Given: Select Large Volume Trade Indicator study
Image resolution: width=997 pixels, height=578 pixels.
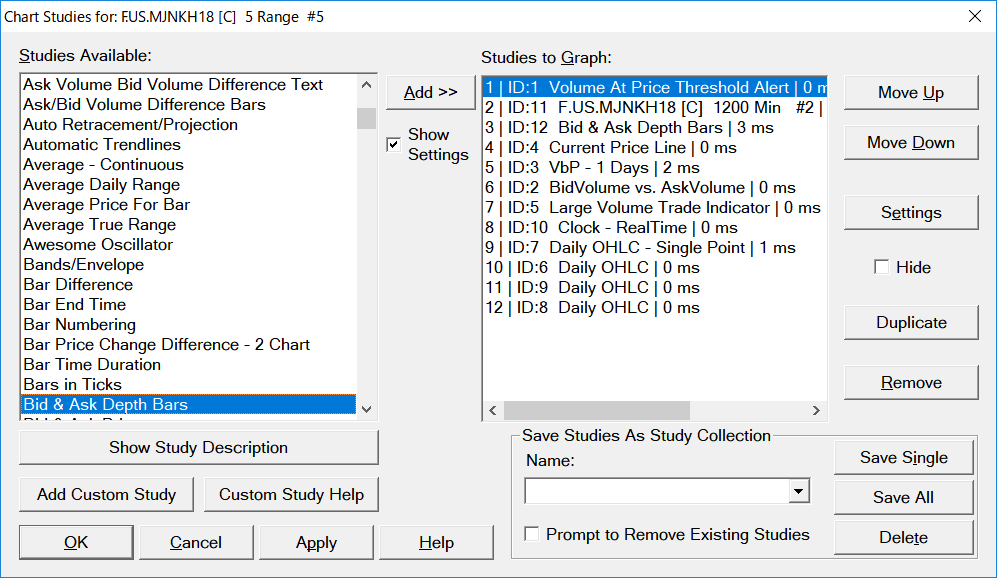Looking at the screenshot, I should click(652, 208).
